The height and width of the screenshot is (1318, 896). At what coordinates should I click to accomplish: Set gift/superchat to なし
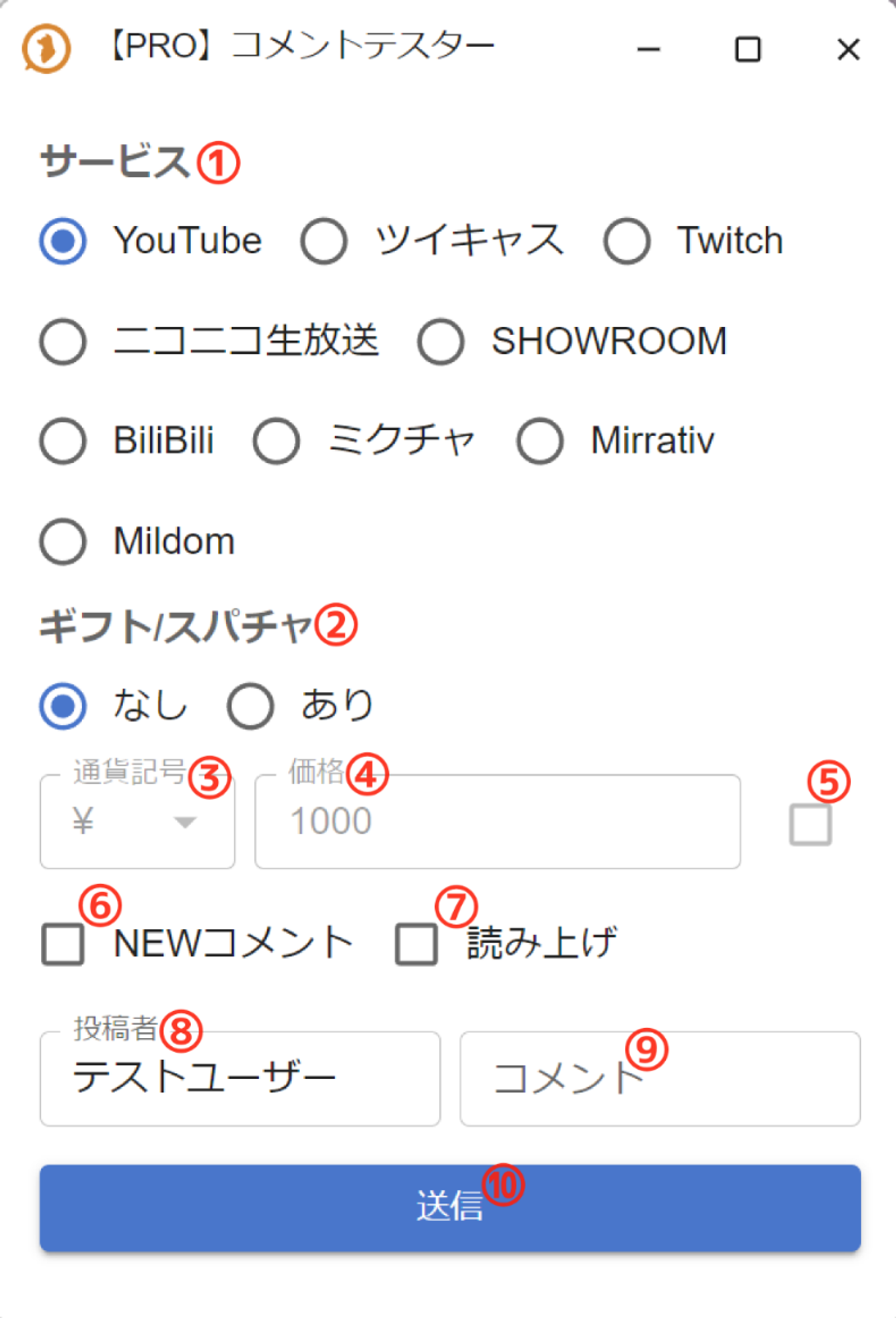click(x=63, y=706)
